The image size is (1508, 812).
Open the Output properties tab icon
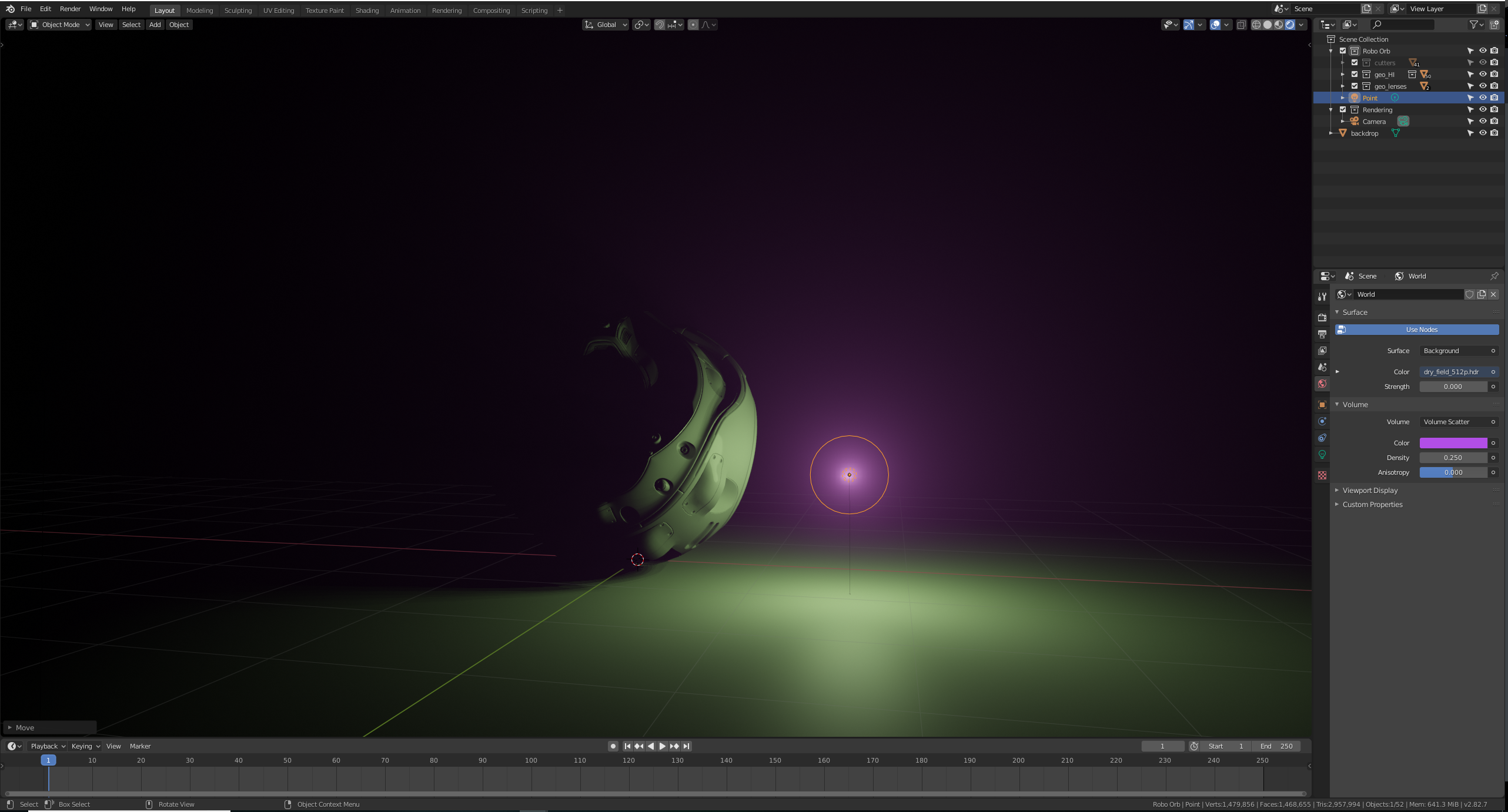1322,334
